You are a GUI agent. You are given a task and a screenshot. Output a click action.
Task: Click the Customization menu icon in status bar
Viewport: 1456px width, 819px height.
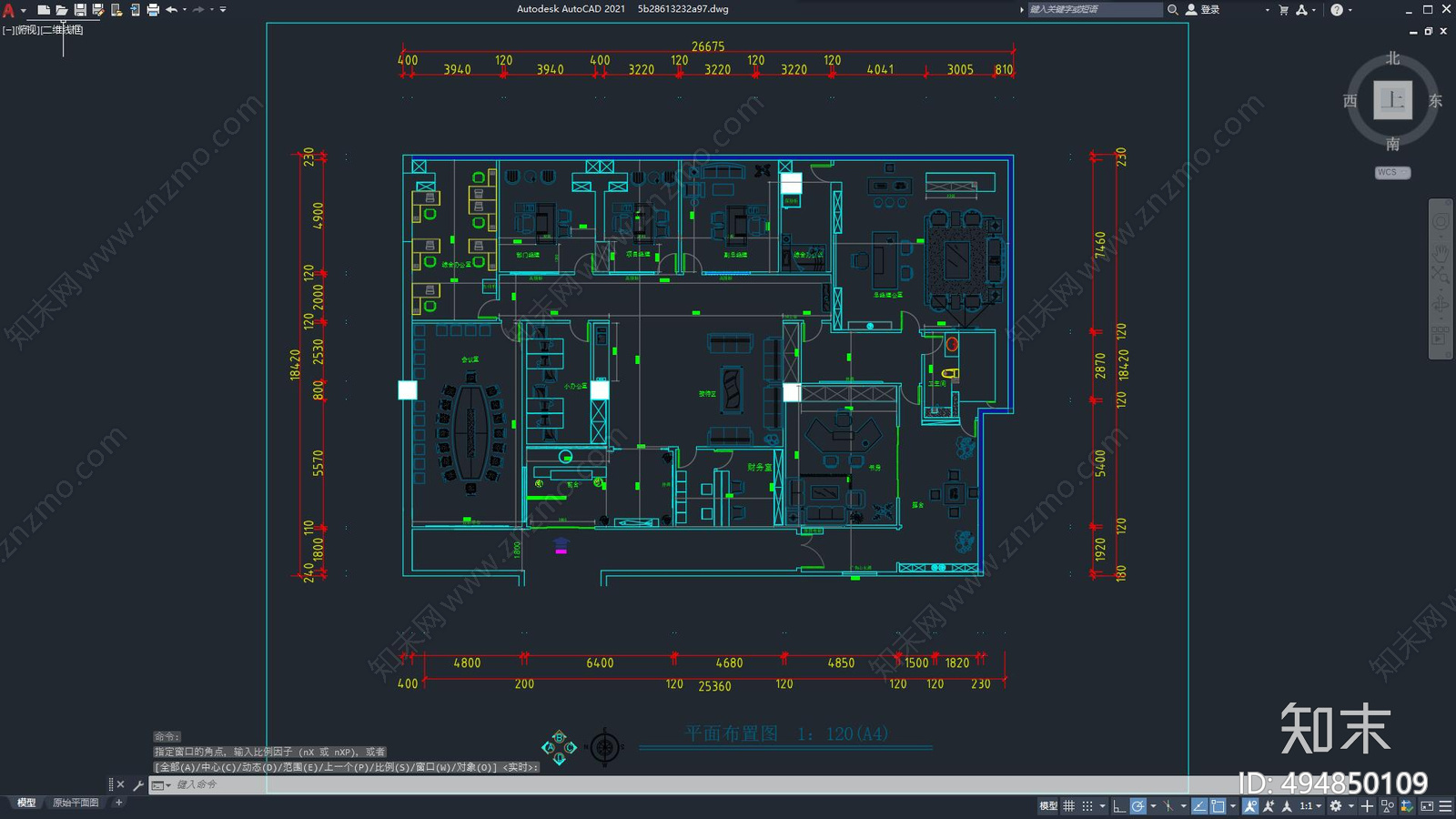tap(1445, 806)
